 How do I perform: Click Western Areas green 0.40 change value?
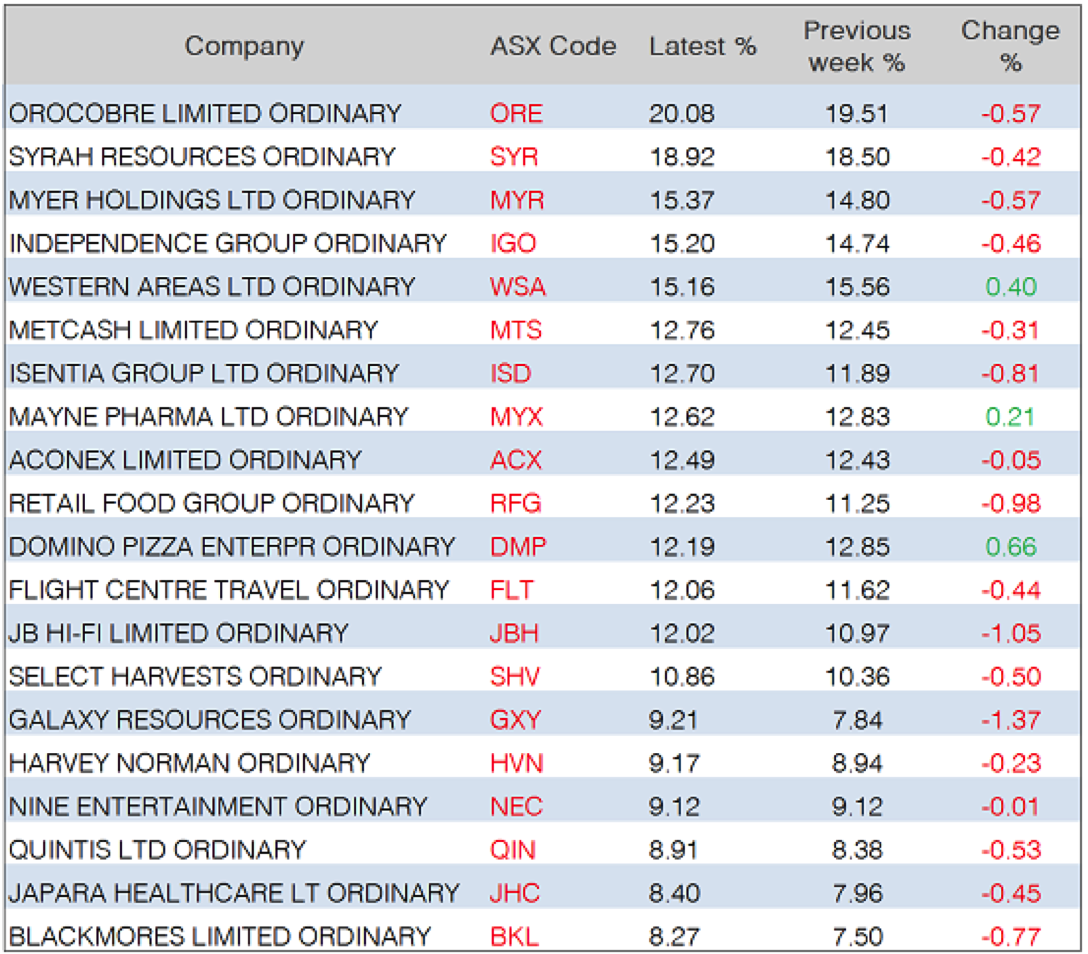1011,287
